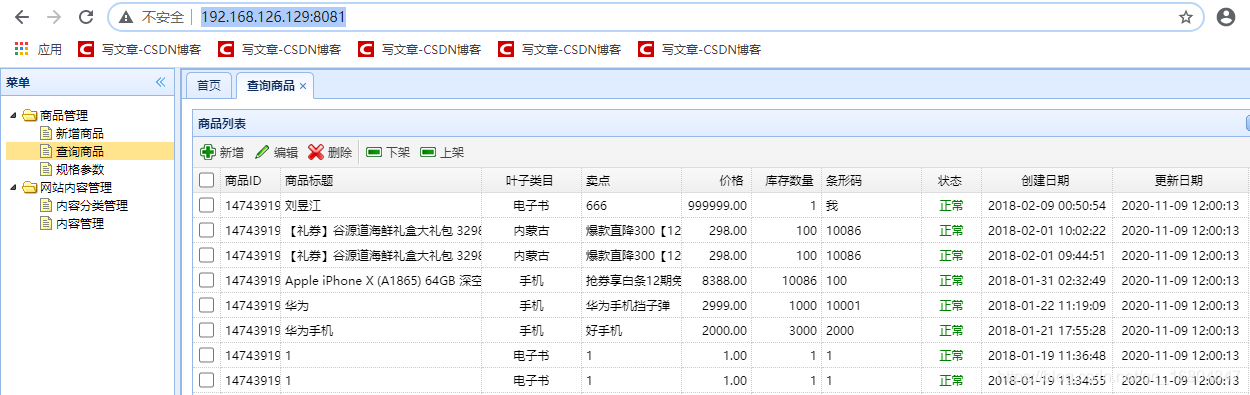Open 查询商品 in the menu tree
This screenshot has width=1250, height=395.
point(79,151)
